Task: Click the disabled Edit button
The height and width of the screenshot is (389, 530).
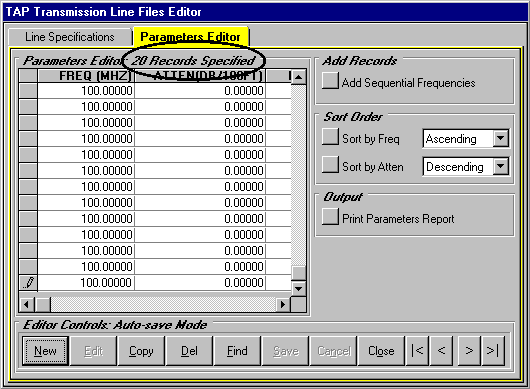Action: click(93, 351)
